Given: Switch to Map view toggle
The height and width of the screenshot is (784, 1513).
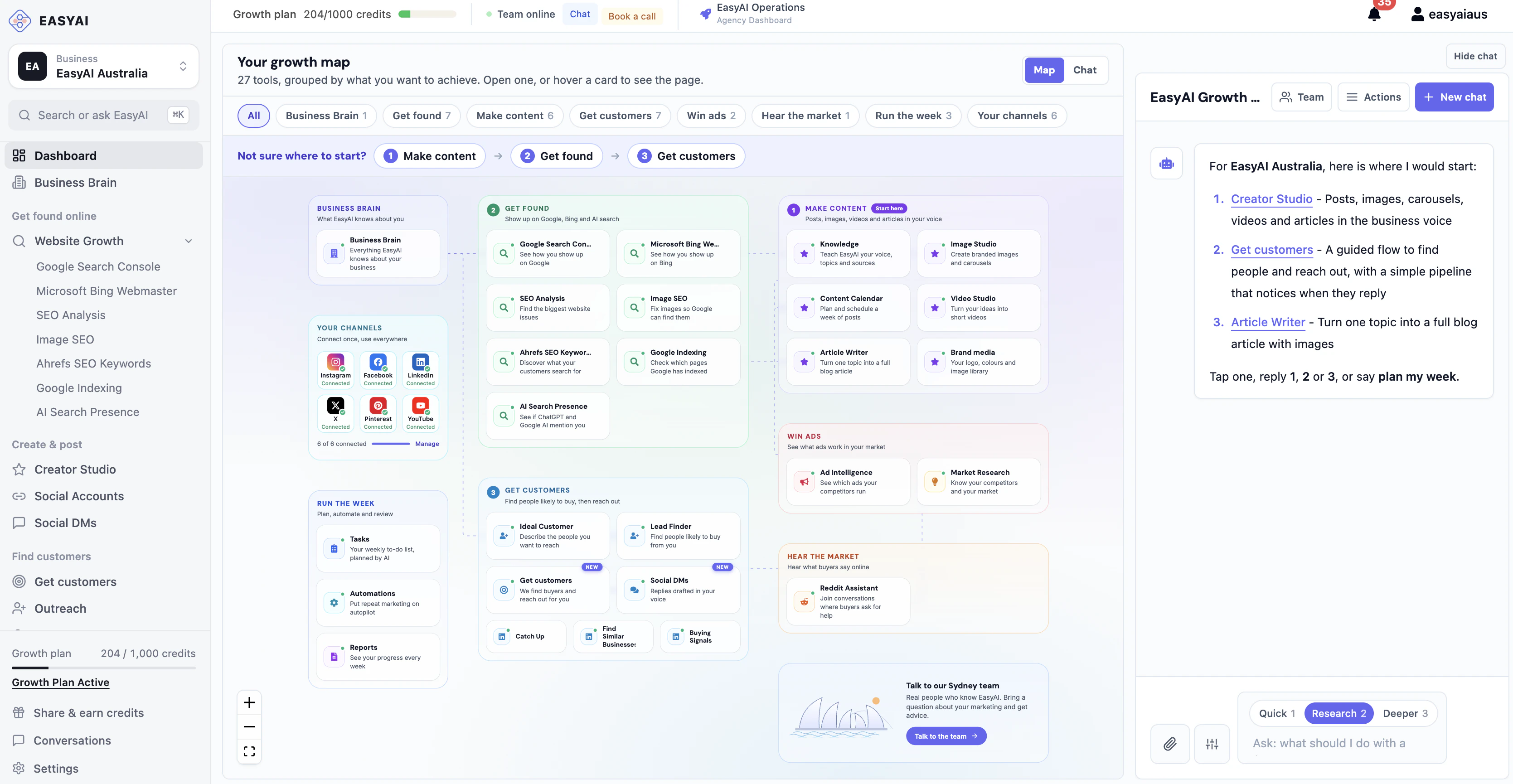Looking at the screenshot, I should (1044, 70).
